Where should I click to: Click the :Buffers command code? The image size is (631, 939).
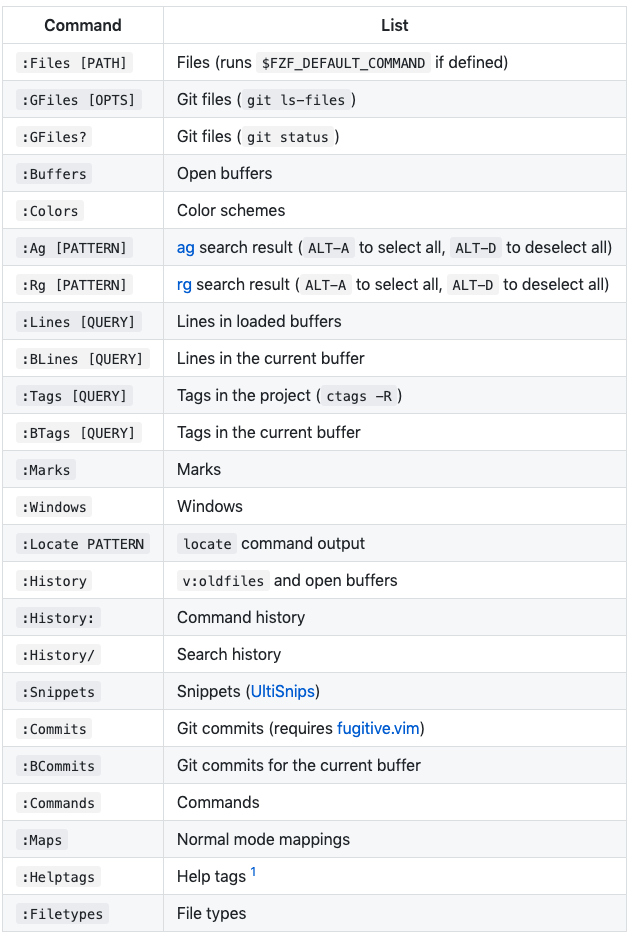(x=54, y=174)
